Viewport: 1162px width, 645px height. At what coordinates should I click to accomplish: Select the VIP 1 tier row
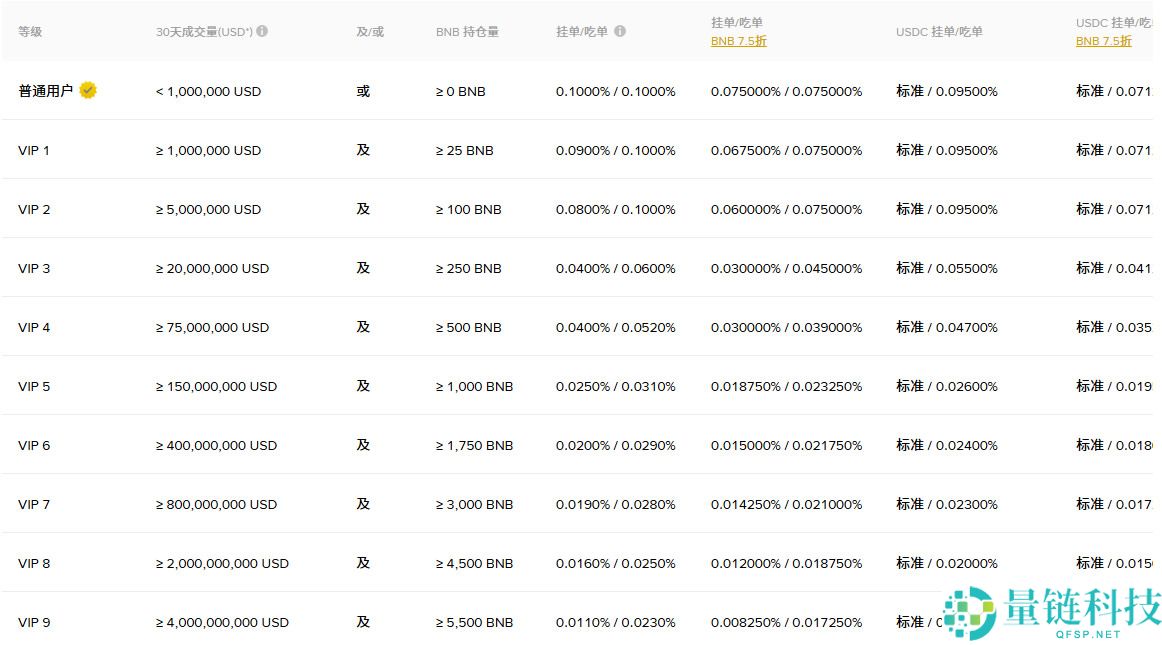(x=34, y=150)
